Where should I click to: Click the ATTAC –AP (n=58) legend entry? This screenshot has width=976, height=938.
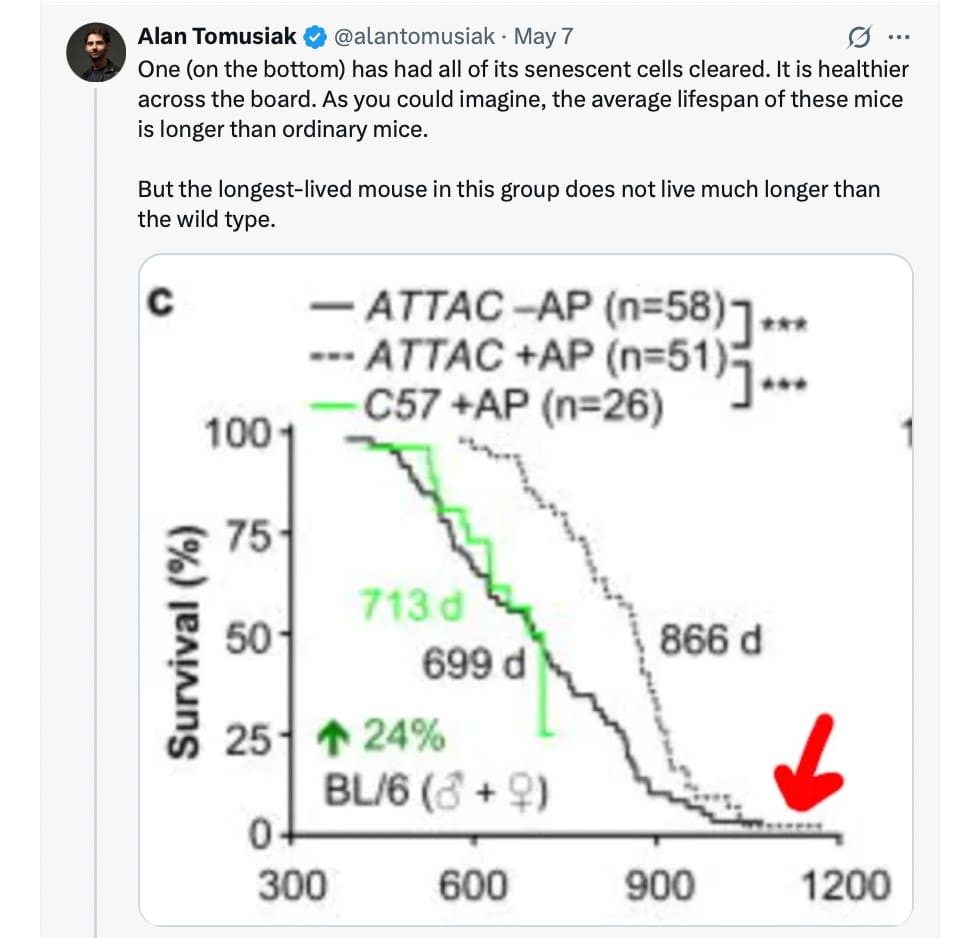(x=518, y=307)
